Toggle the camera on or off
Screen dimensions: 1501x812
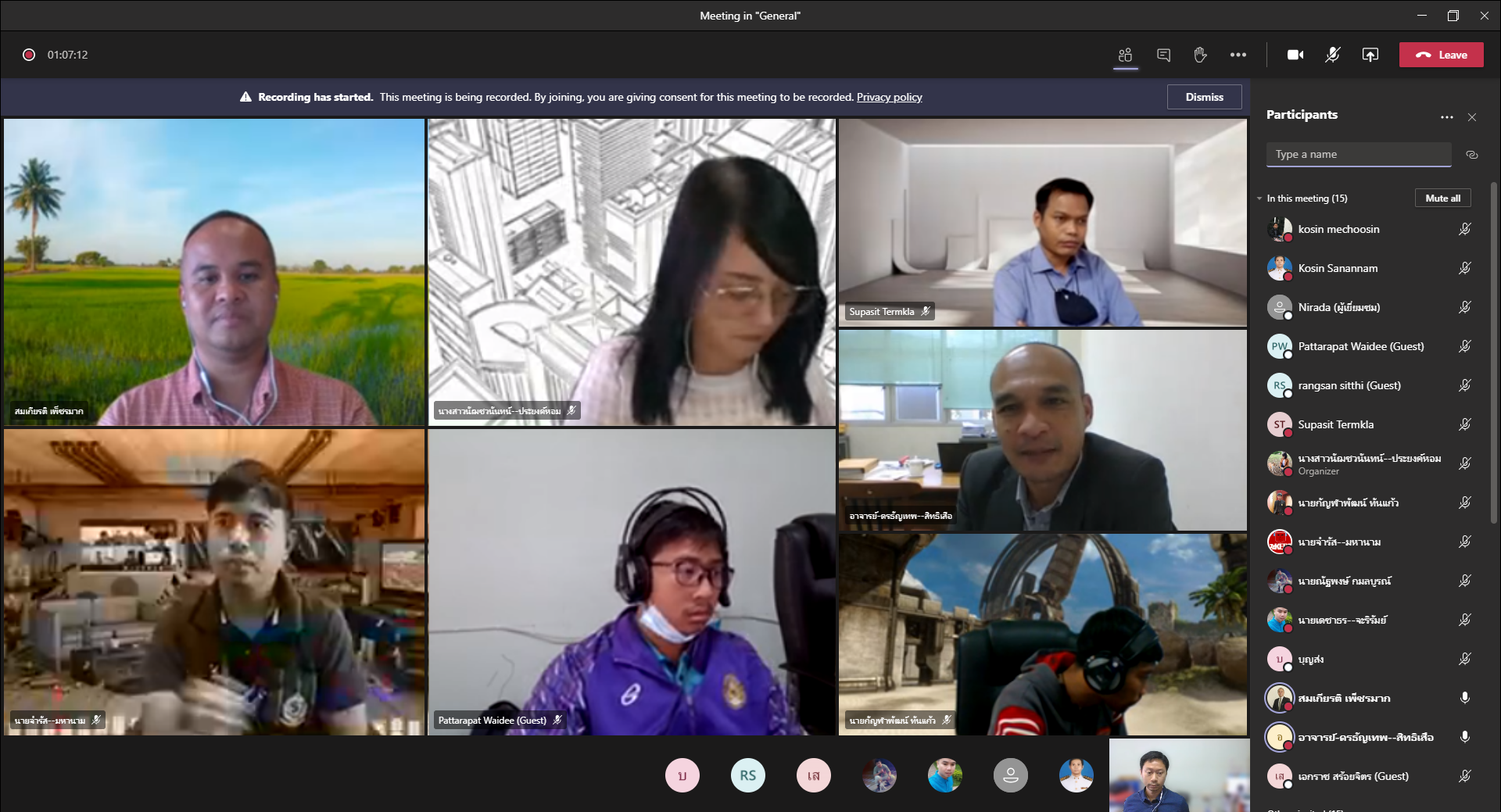(1295, 55)
